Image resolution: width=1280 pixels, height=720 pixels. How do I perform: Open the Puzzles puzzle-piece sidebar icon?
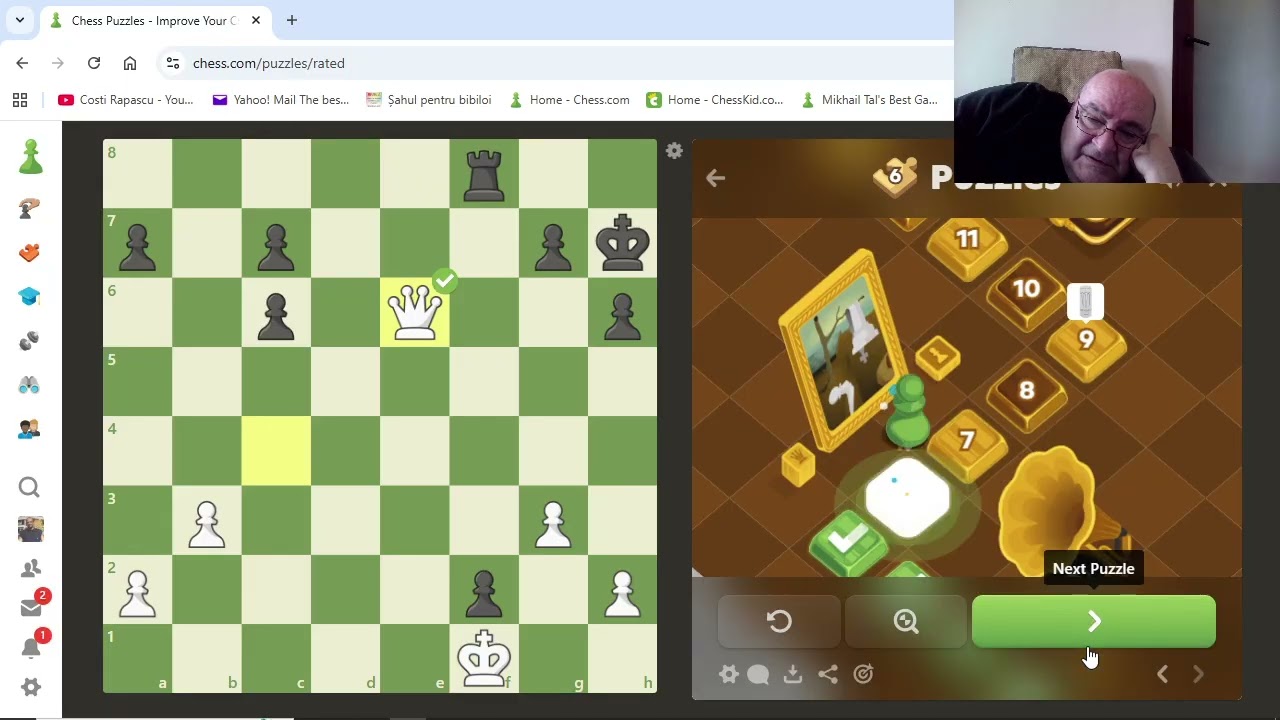29,252
